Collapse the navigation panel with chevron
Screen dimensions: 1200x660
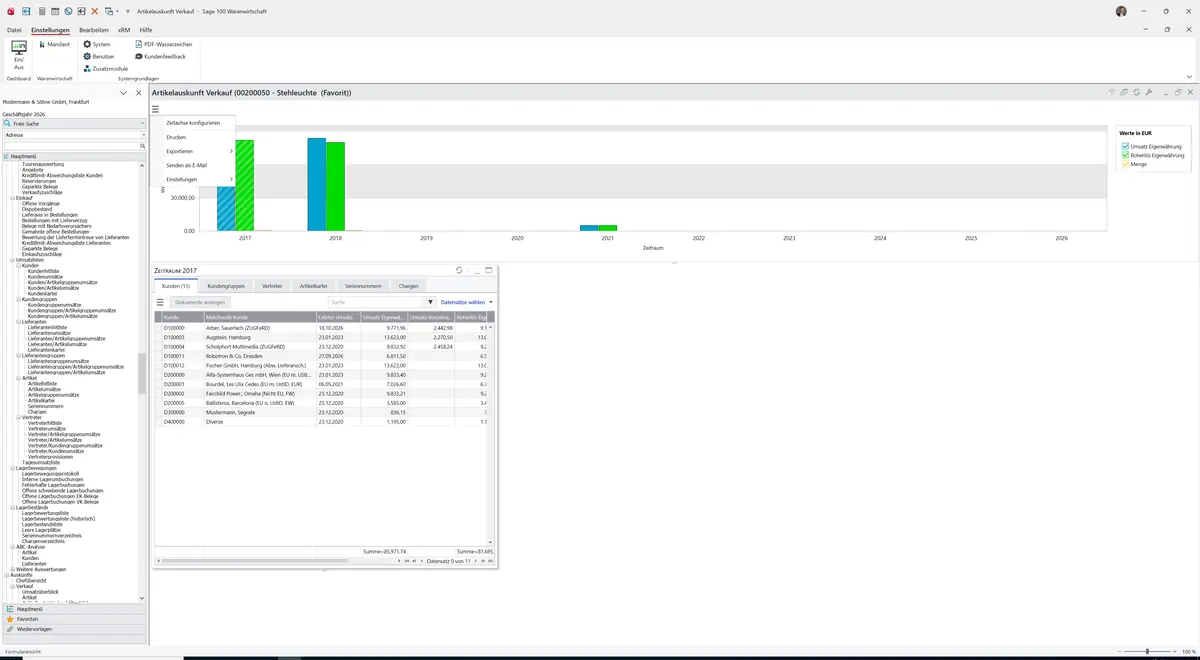[x=124, y=92]
